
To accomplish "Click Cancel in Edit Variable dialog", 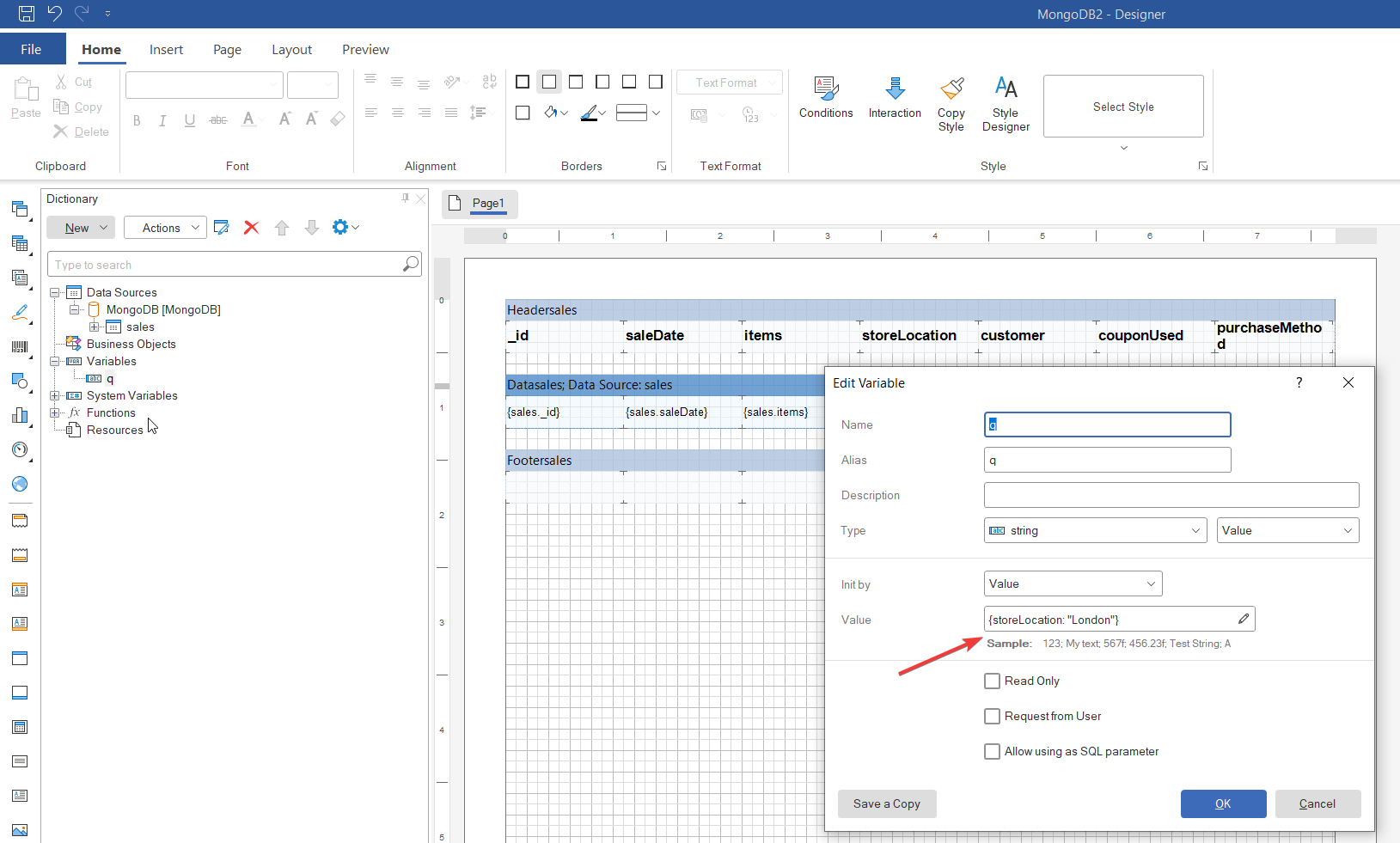I will click(x=1317, y=803).
